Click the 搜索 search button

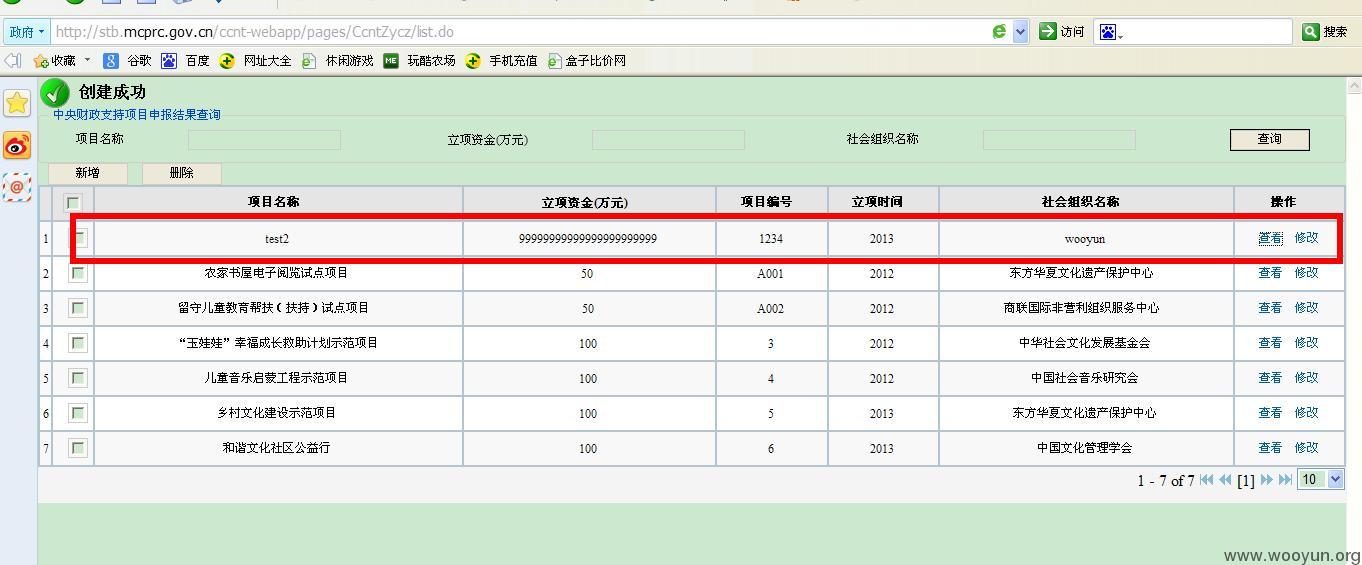(1325, 32)
